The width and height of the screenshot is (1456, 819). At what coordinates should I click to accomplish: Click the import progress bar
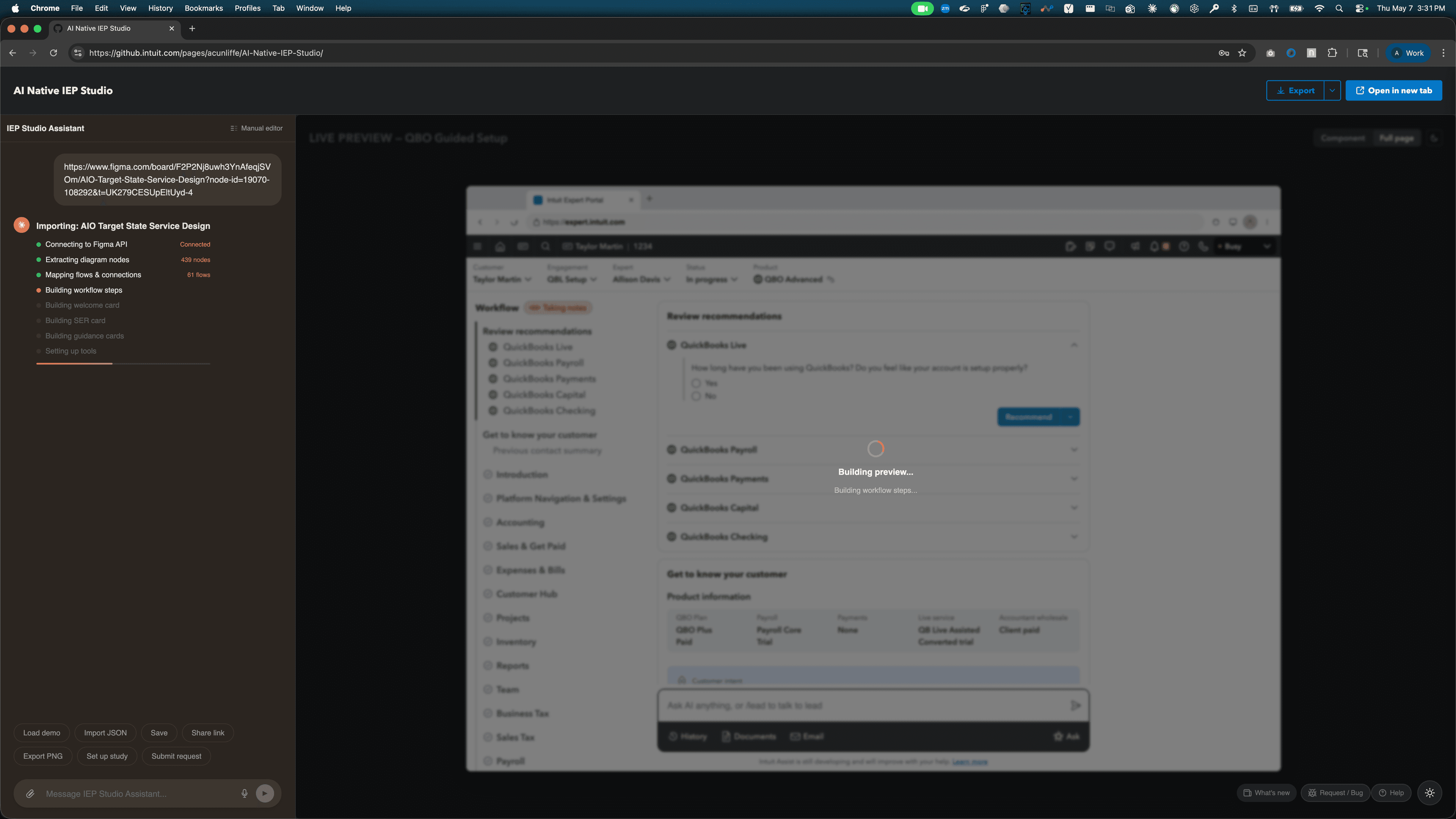[123, 364]
